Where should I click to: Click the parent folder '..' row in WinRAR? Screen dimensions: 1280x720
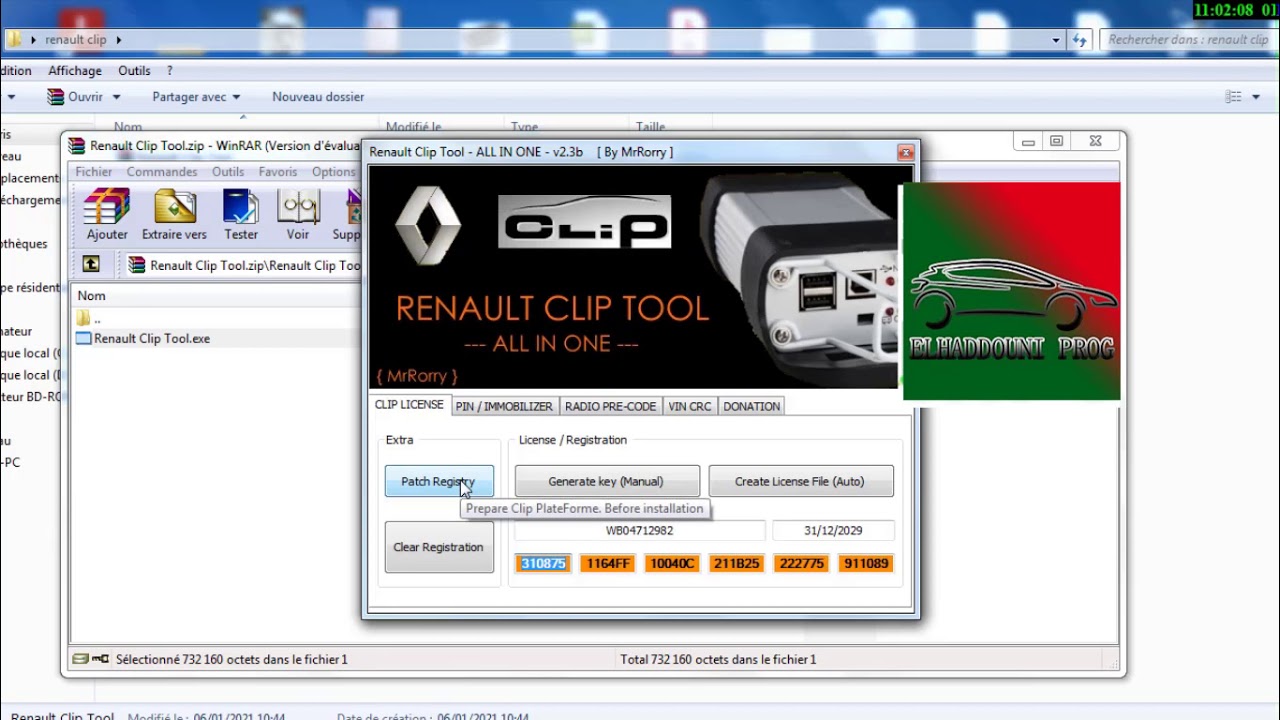pyautogui.click(x=90, y=318)
